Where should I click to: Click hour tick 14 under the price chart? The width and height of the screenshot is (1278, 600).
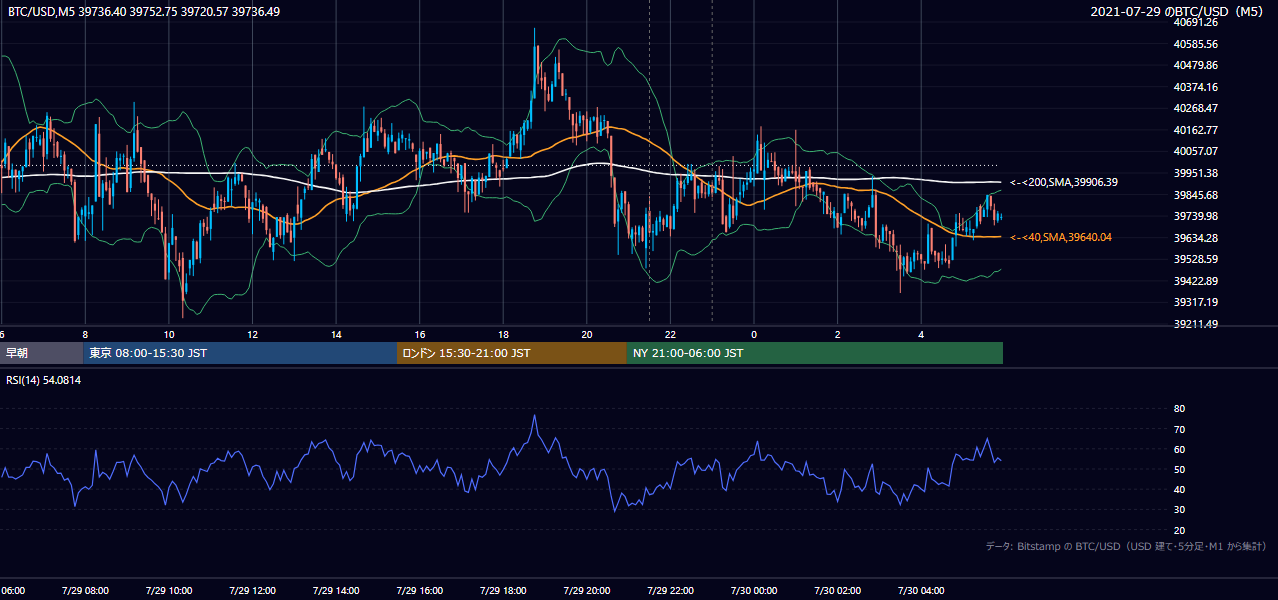coord(336,335)
